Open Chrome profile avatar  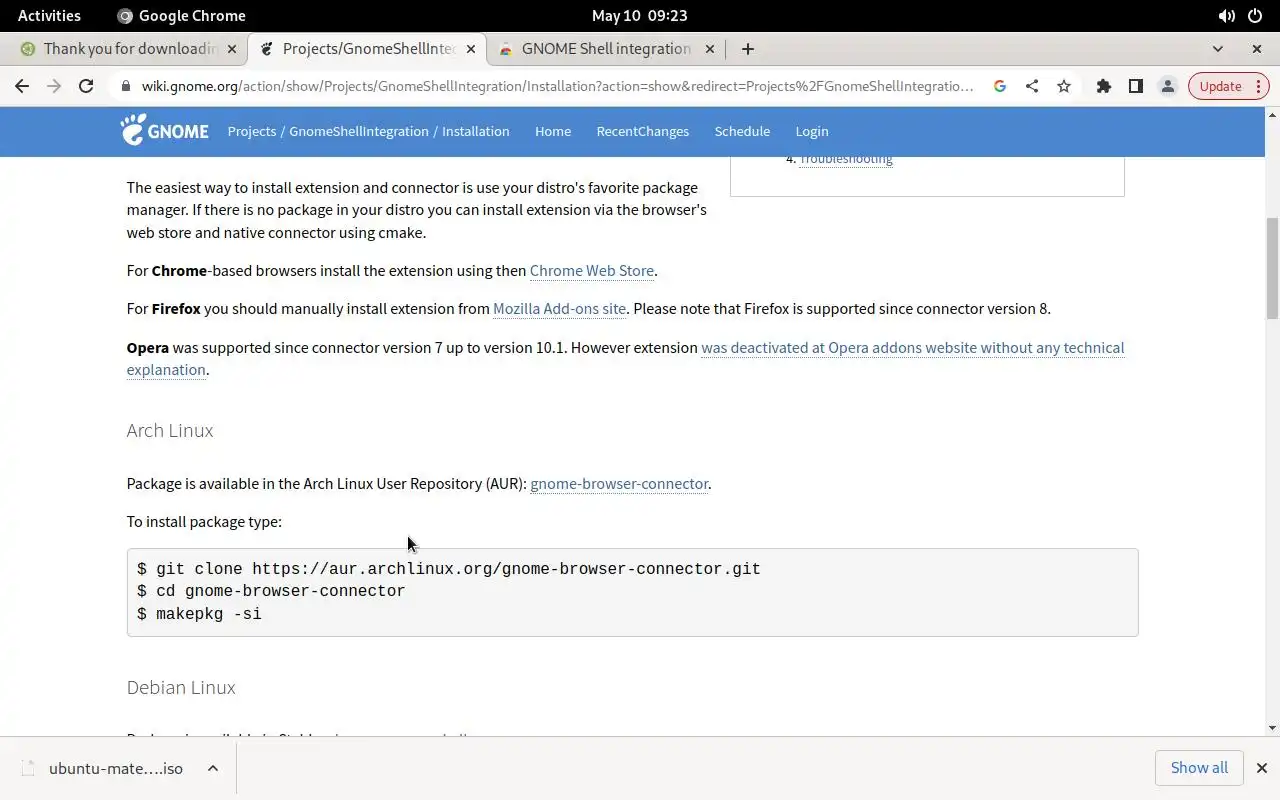[1167, 86]
